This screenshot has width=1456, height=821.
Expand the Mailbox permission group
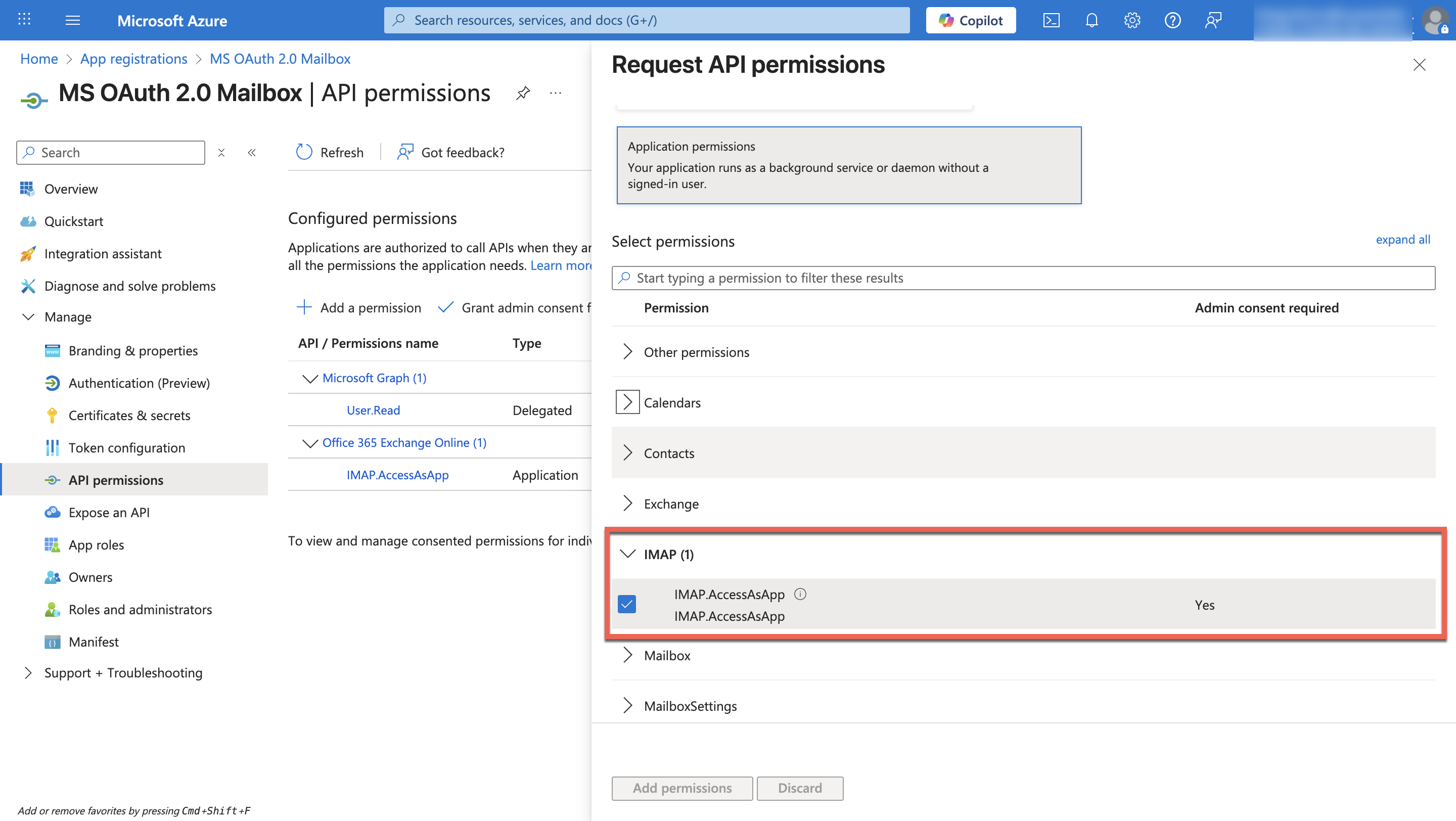point(627,656)
